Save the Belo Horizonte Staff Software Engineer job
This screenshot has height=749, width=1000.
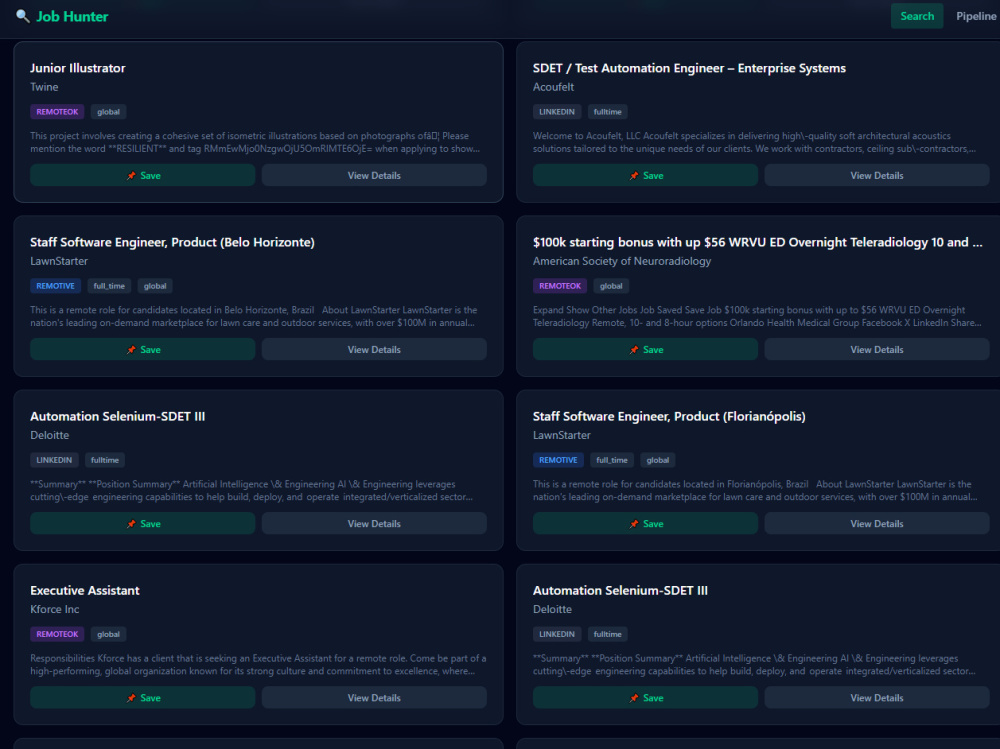pyautogui.click(x=143, y=350)
